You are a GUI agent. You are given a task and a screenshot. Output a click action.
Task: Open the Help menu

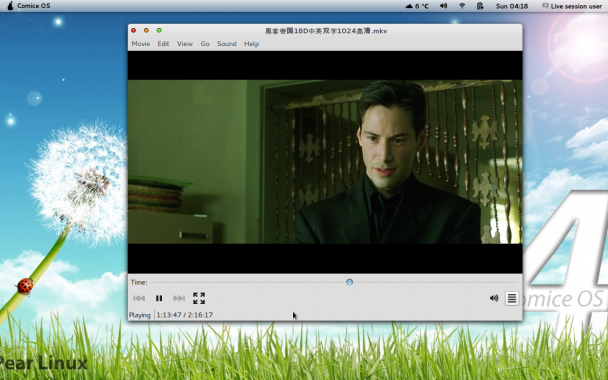[251, 44]
